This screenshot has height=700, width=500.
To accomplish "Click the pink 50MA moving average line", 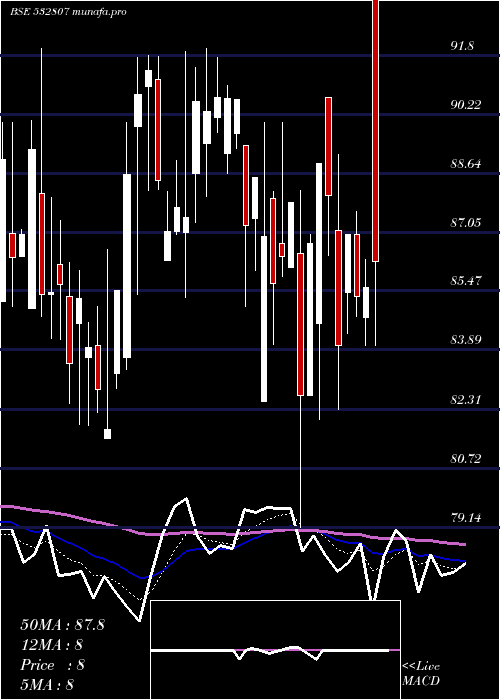I will click(232, 533).
